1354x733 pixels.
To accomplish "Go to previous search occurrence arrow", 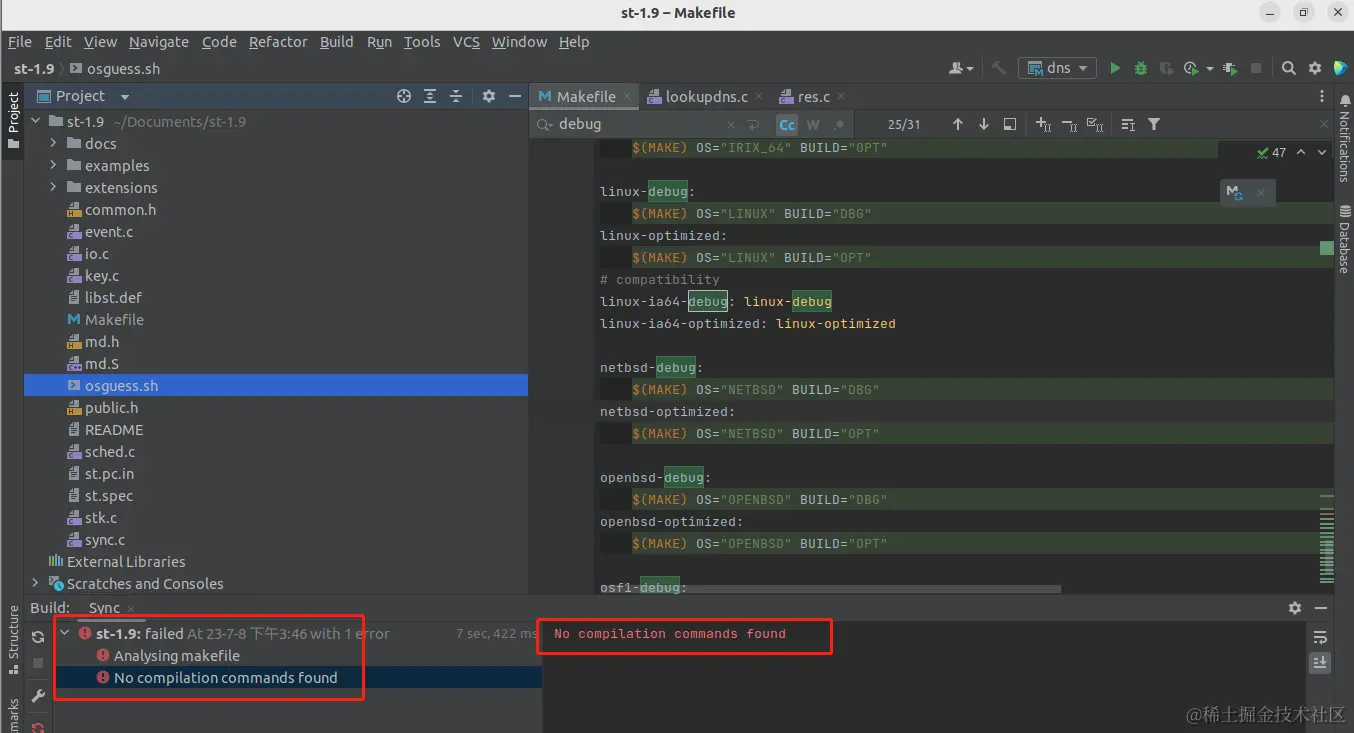I will click(958, 124).
